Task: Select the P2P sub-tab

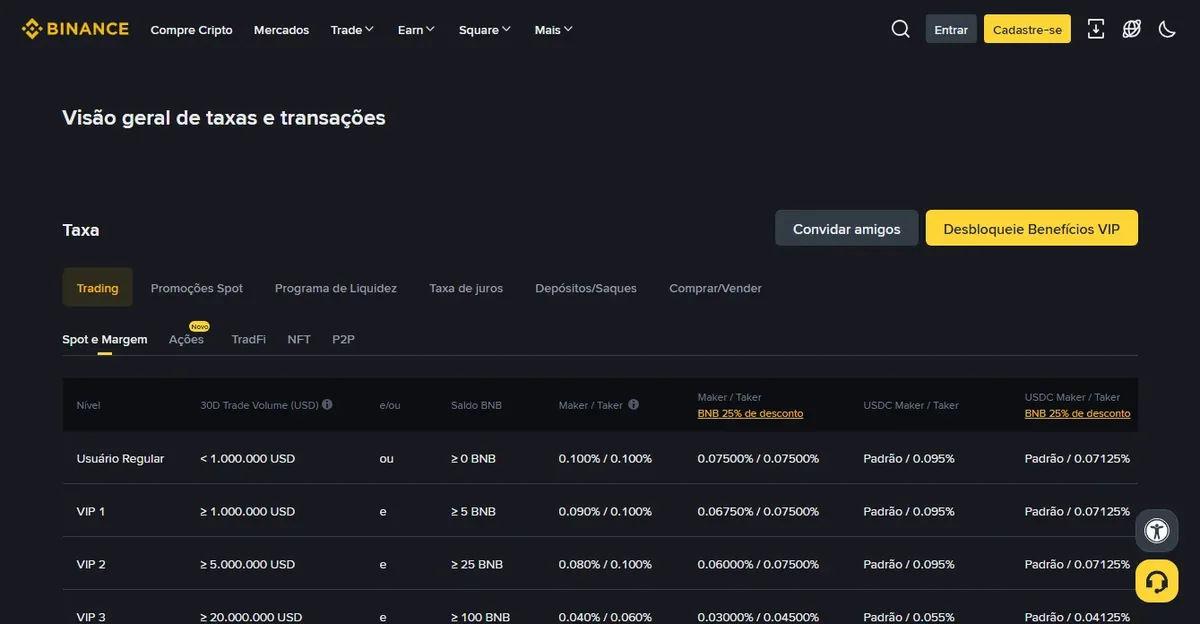Action: click(343, 339)
